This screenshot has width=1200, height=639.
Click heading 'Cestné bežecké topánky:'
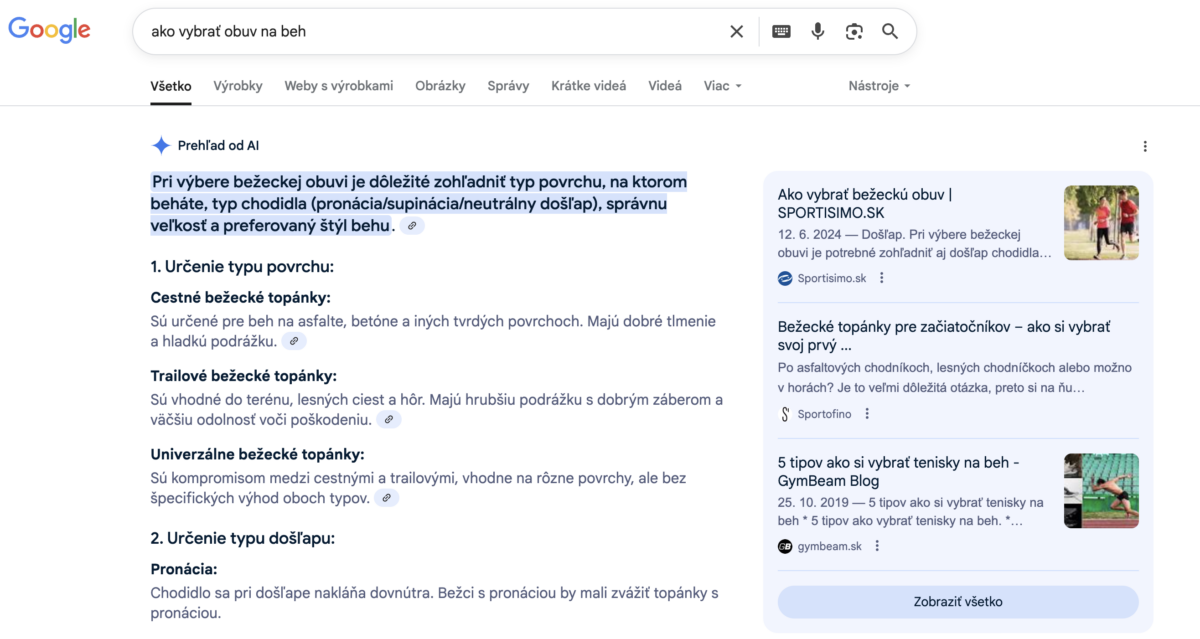tap(240, 298)
